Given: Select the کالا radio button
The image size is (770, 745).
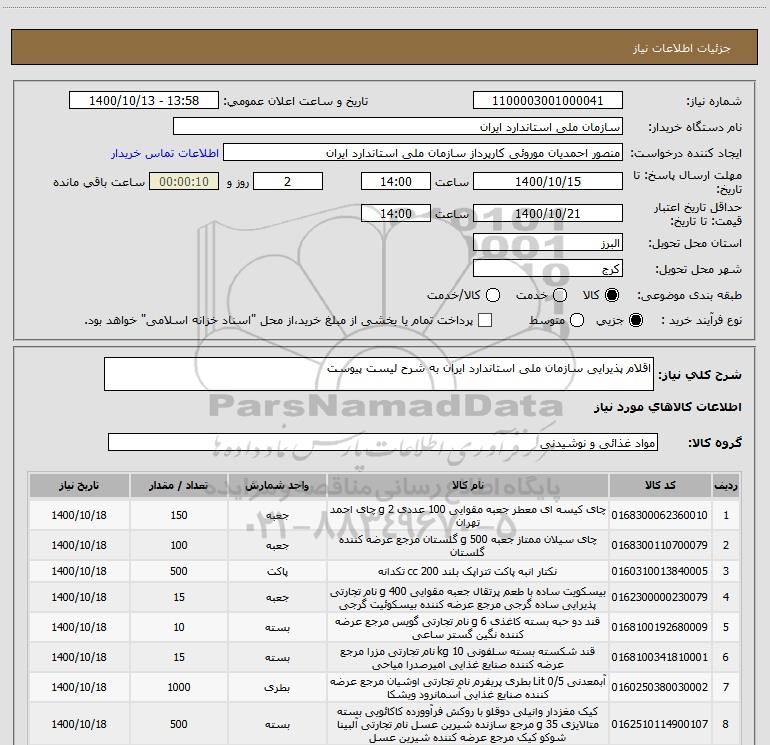Looking at the screenshot, I should (612, 295).
